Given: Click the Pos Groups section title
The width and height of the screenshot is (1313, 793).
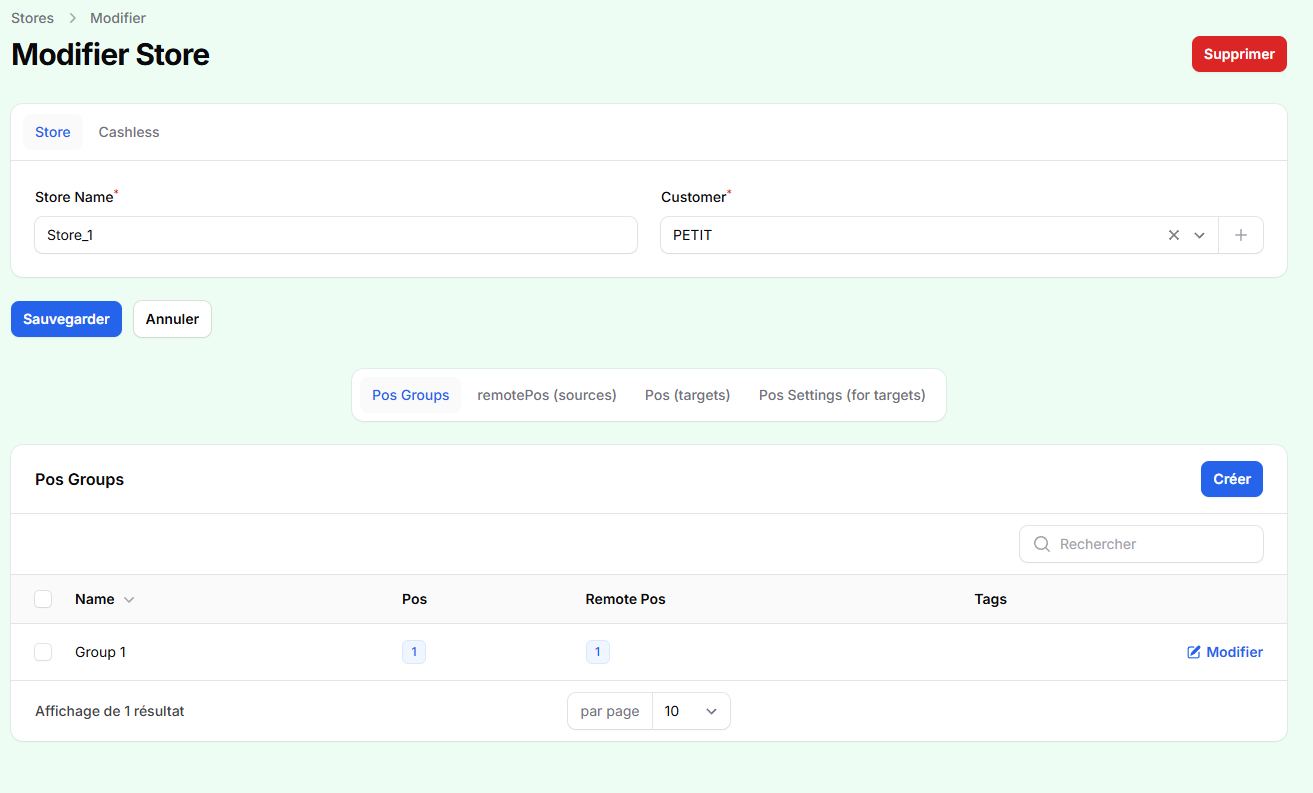Looking at the screenshot, I should [x=80, y=479].
